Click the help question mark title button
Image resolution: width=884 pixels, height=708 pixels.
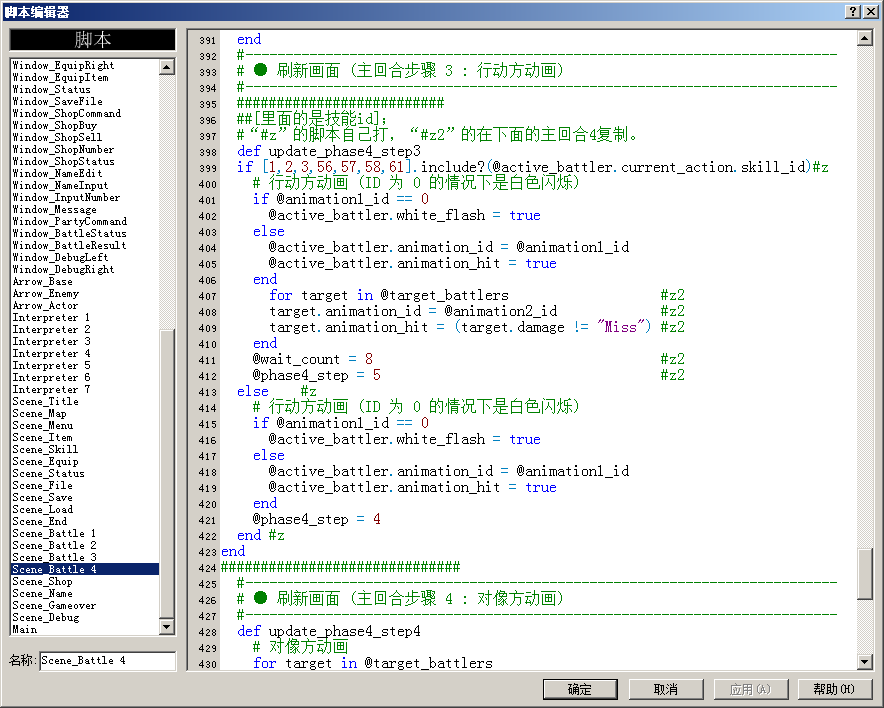(x=853, y=11)
